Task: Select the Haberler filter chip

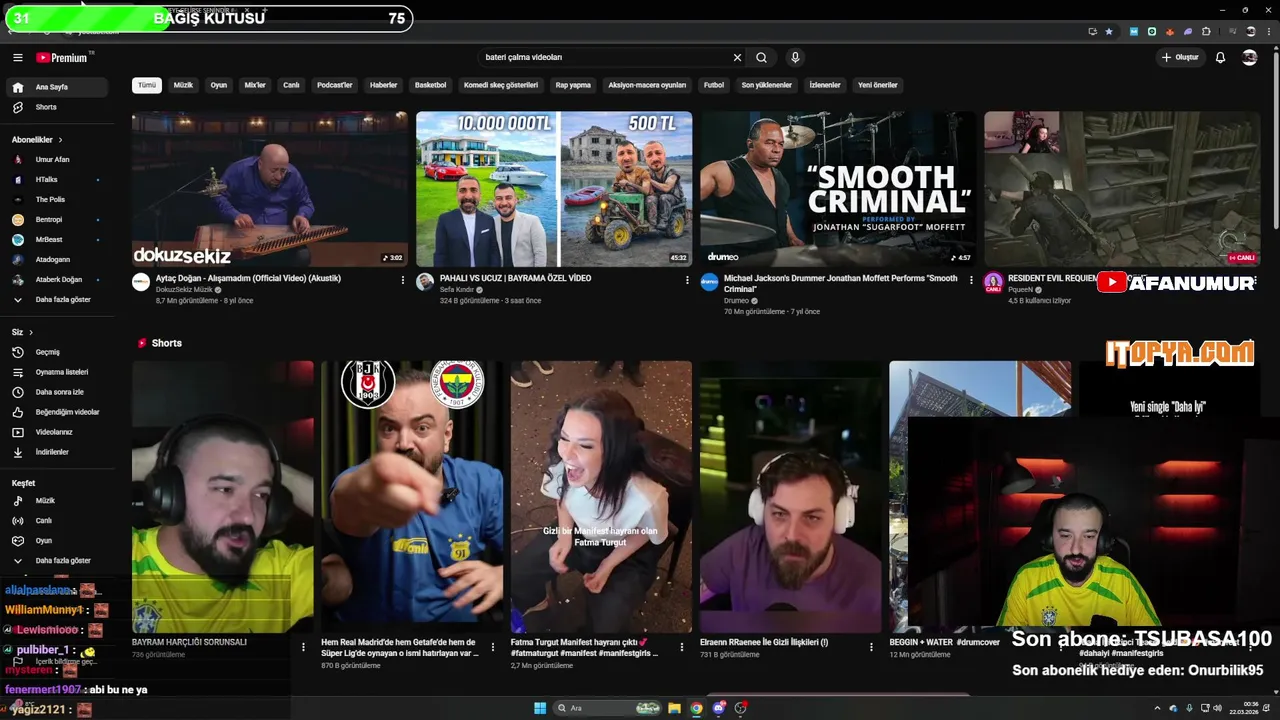Action: [383, 85]
